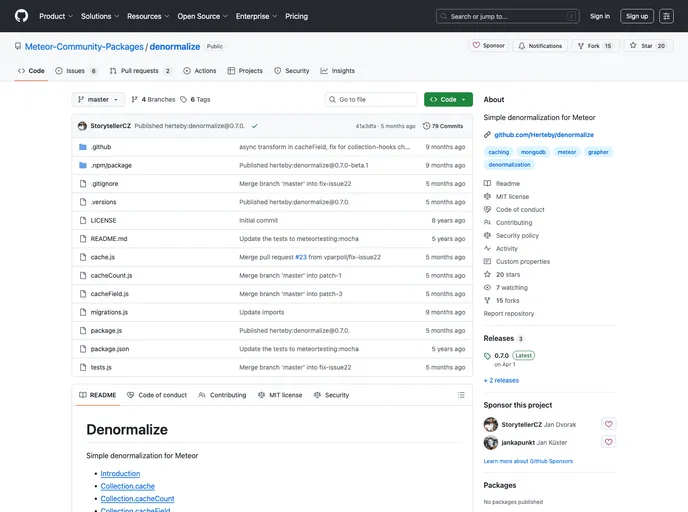Open the .npm/package folder

[111, 165]
